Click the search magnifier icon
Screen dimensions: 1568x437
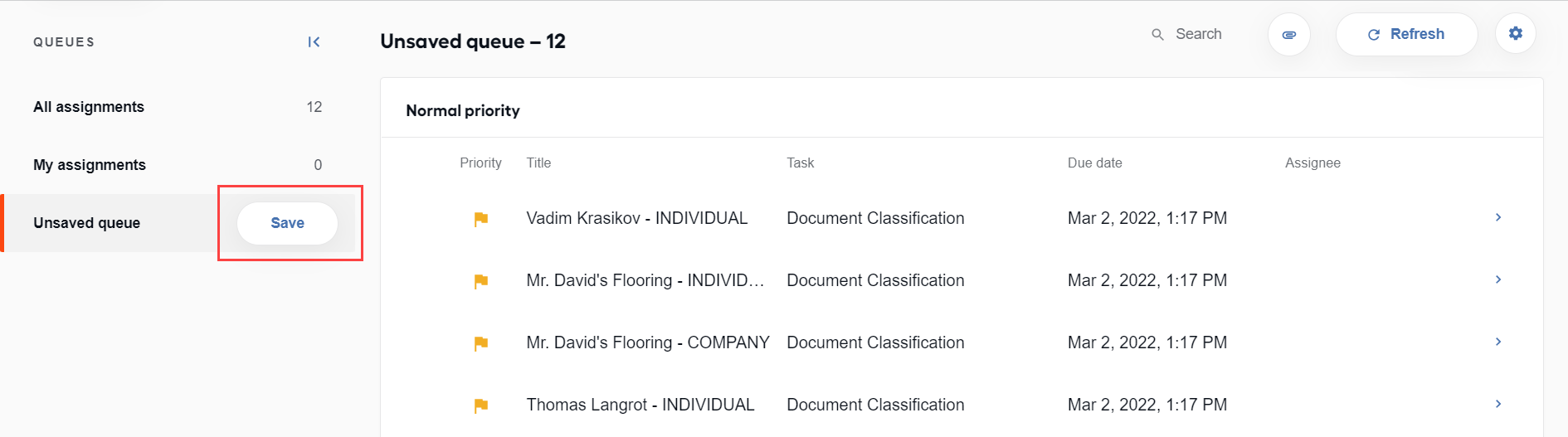point(1157,34)
